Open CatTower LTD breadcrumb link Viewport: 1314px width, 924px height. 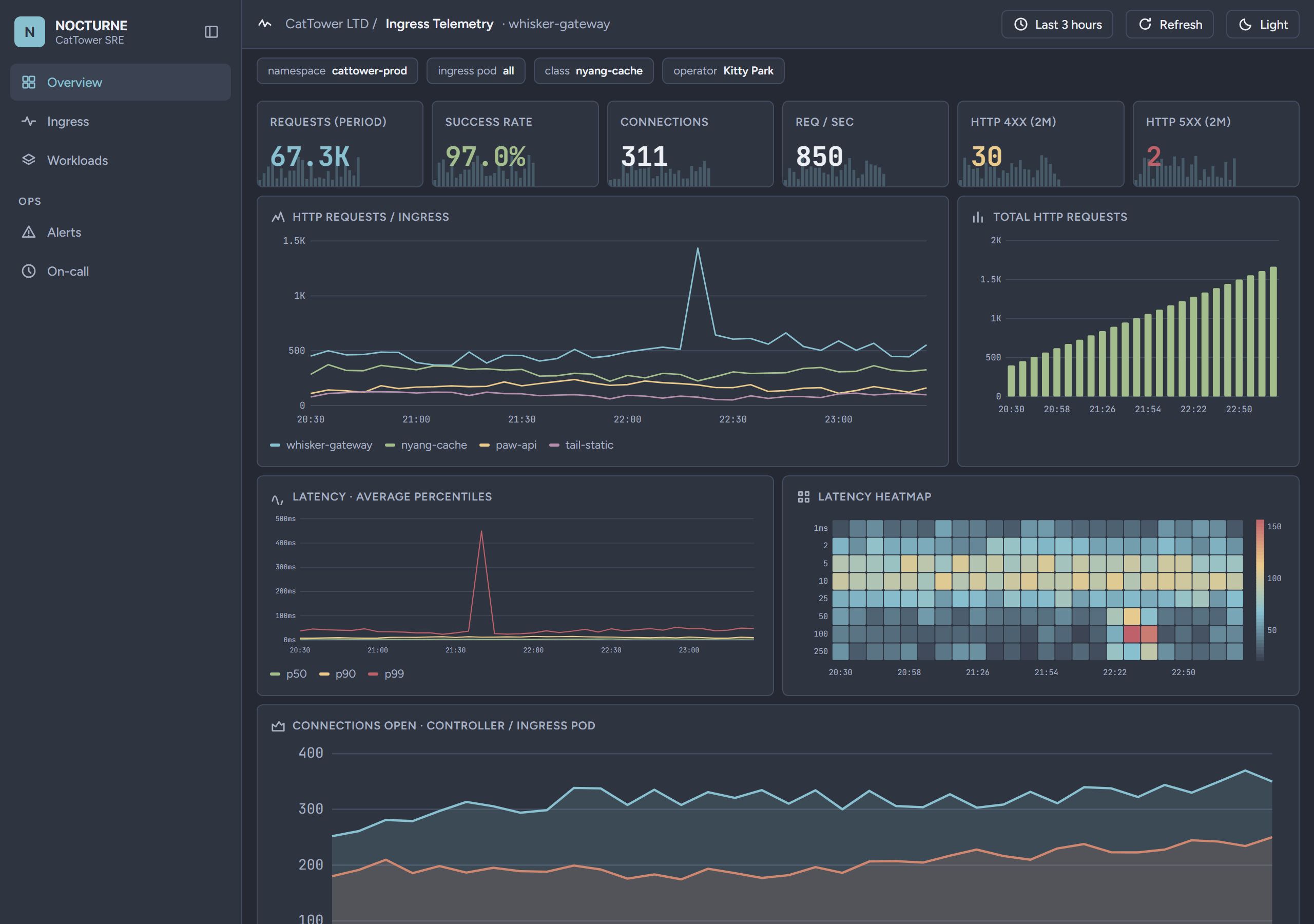point(327,24)
